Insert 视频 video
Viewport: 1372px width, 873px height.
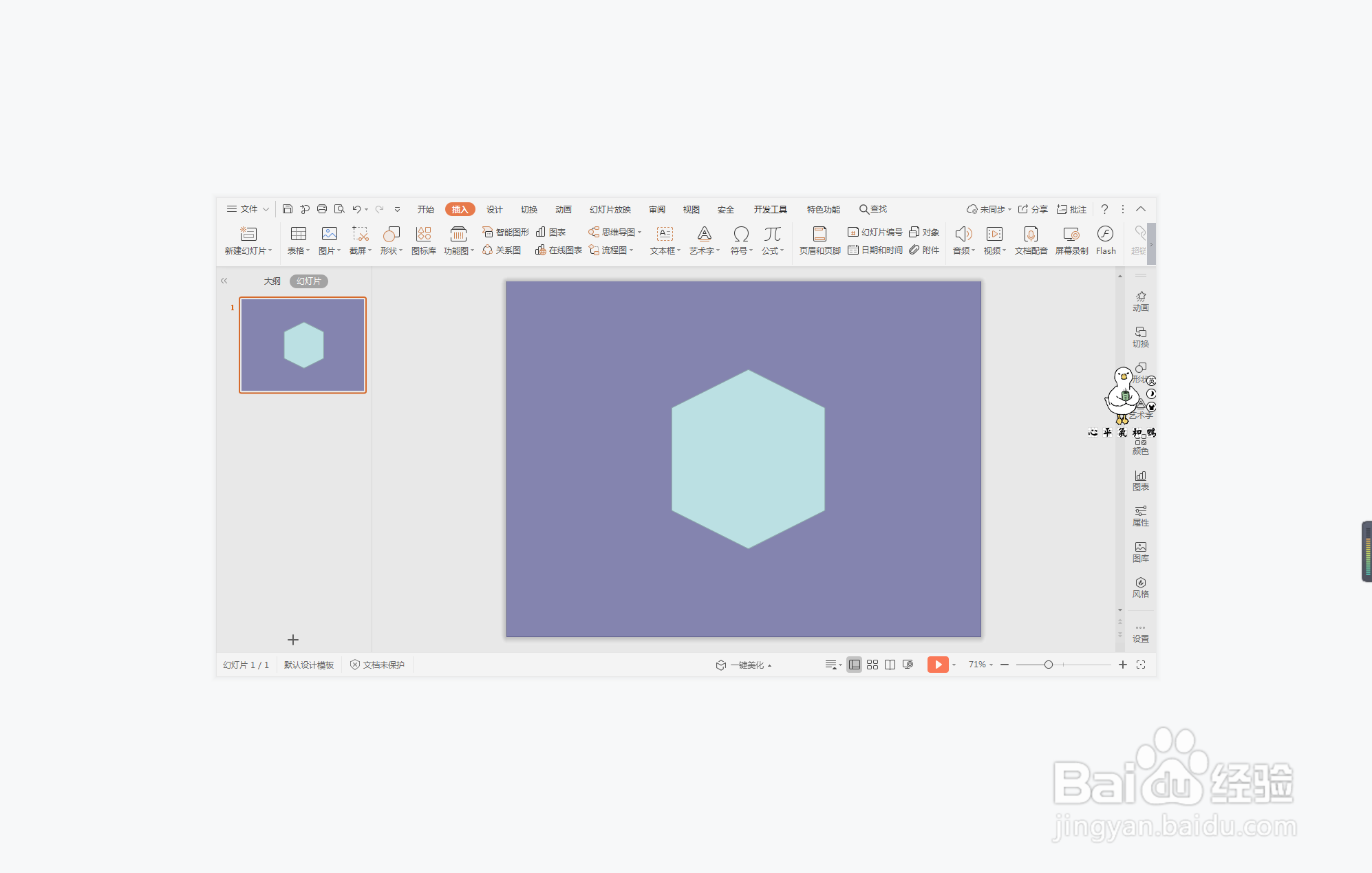[994, 241]
